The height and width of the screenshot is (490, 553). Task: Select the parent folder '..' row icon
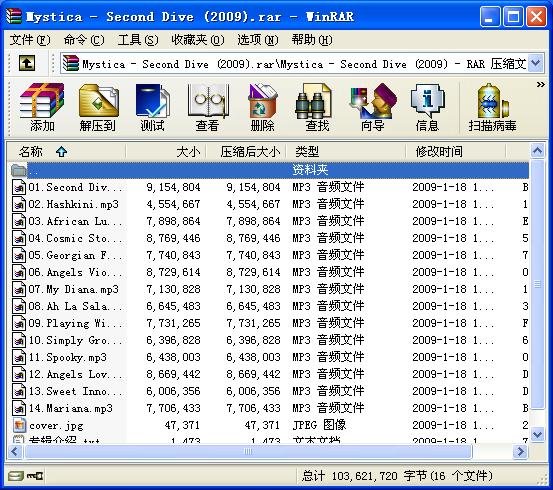click(x=19, y=170)
